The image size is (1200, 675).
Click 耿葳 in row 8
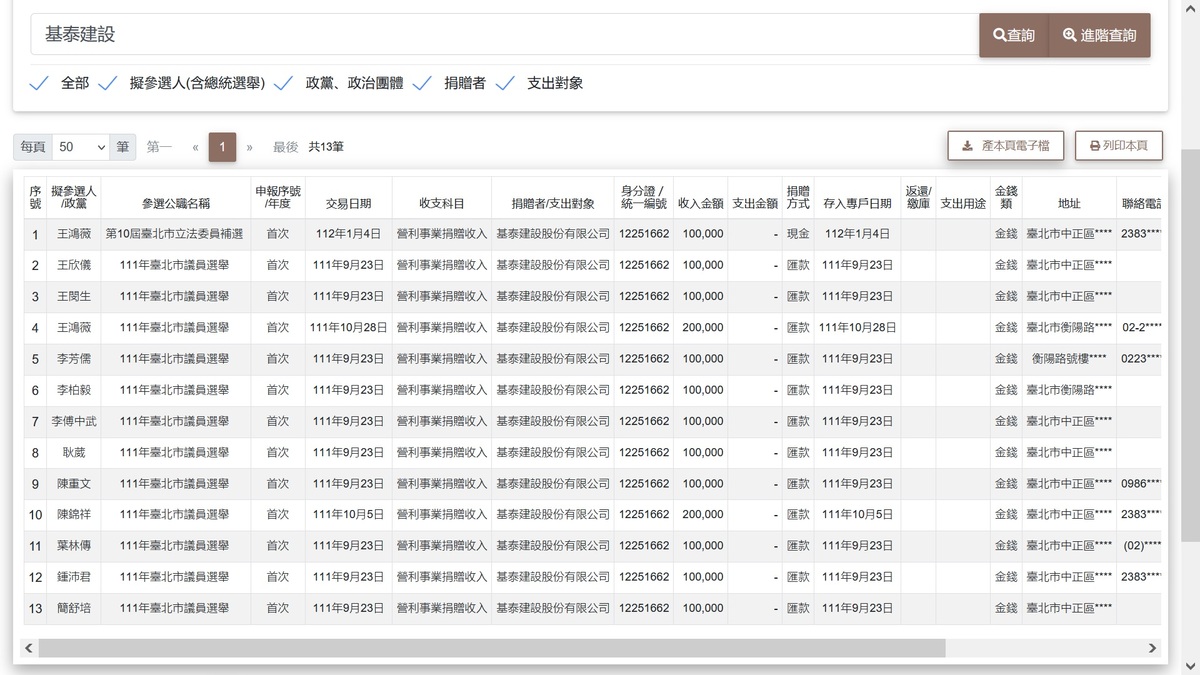(74, 452)
